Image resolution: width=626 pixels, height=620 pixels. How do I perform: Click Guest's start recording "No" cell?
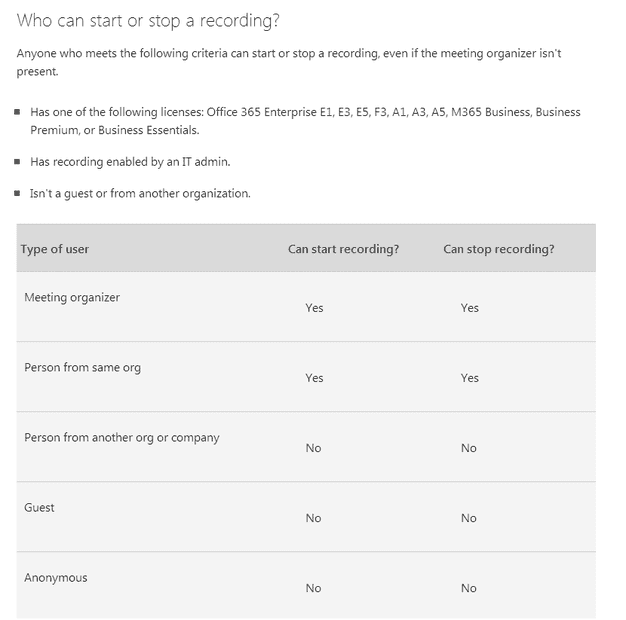click(x=313, y=518)
